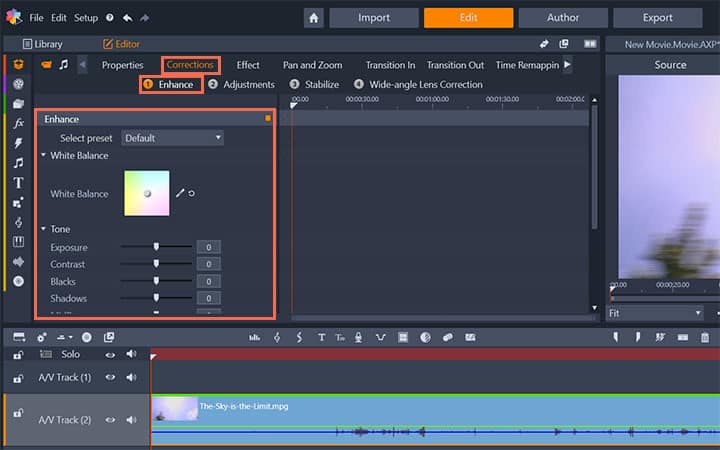Click the undo arrow in the top bar
This screenshot has width=720, height=450.
[128, 18]
